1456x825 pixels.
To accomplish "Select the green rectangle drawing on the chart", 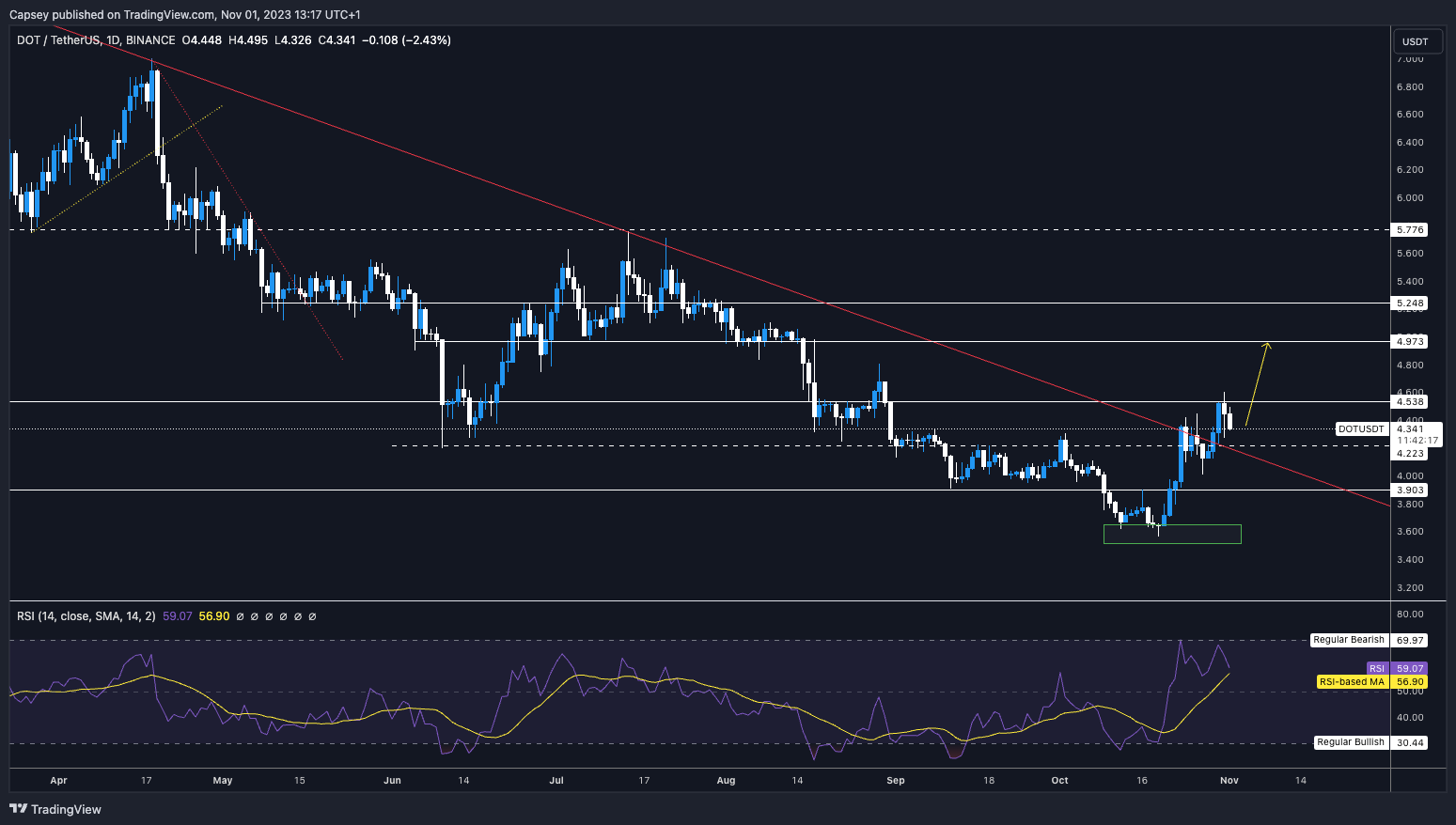I will click(x=1172, y=534).
